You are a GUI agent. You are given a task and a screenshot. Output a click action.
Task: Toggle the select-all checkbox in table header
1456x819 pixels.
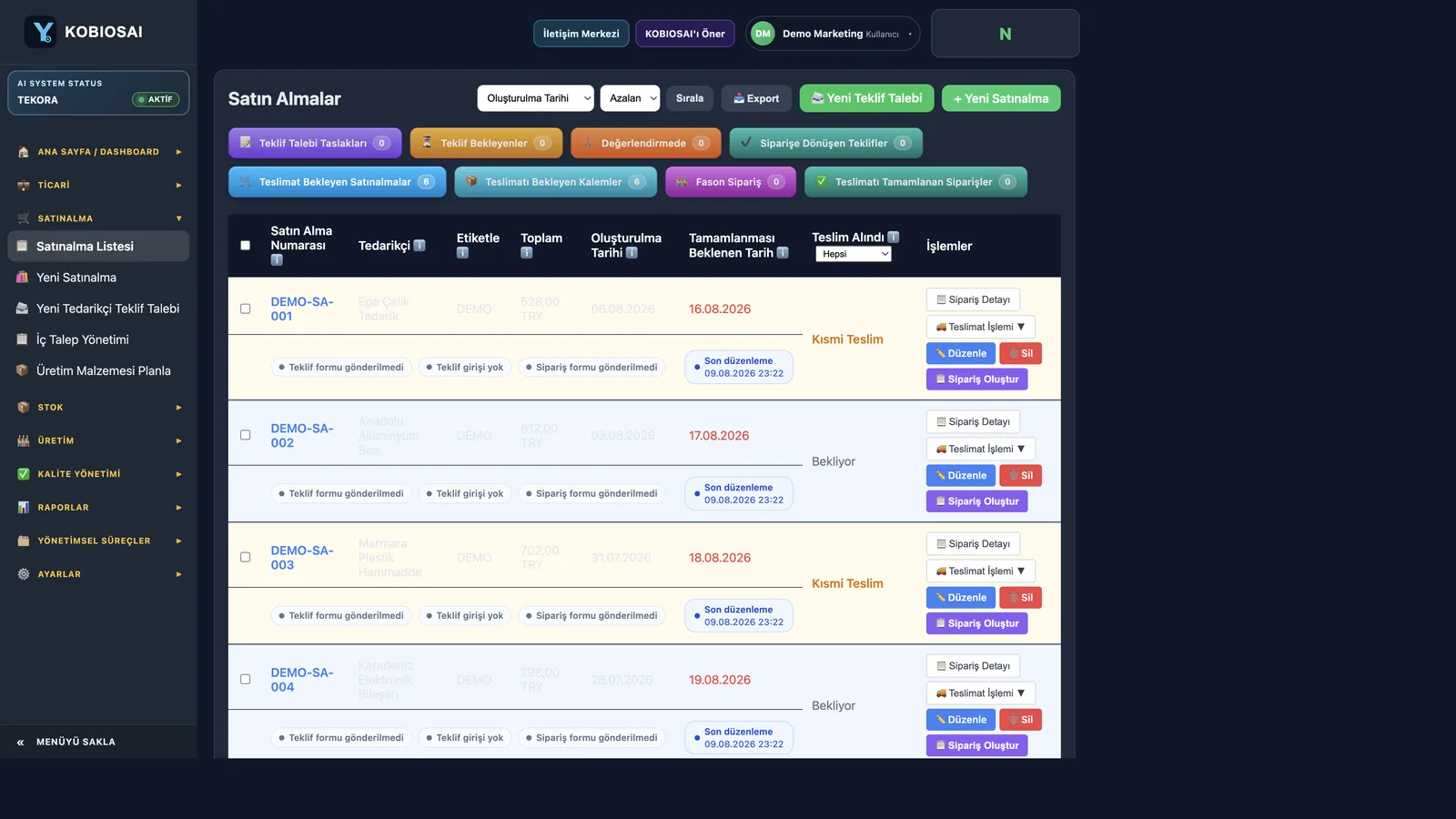pos(245,246)
